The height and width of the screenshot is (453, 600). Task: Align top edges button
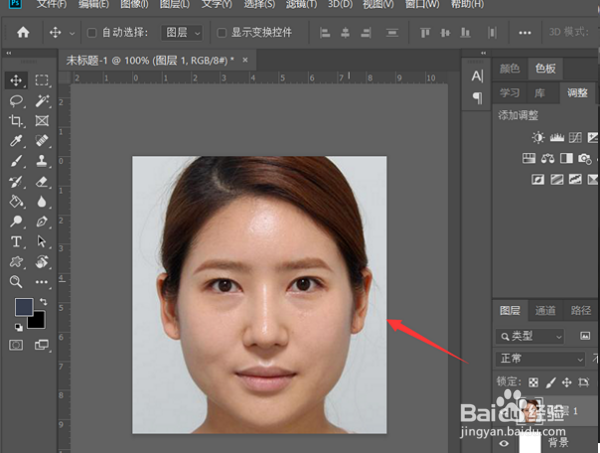[425, 33]
